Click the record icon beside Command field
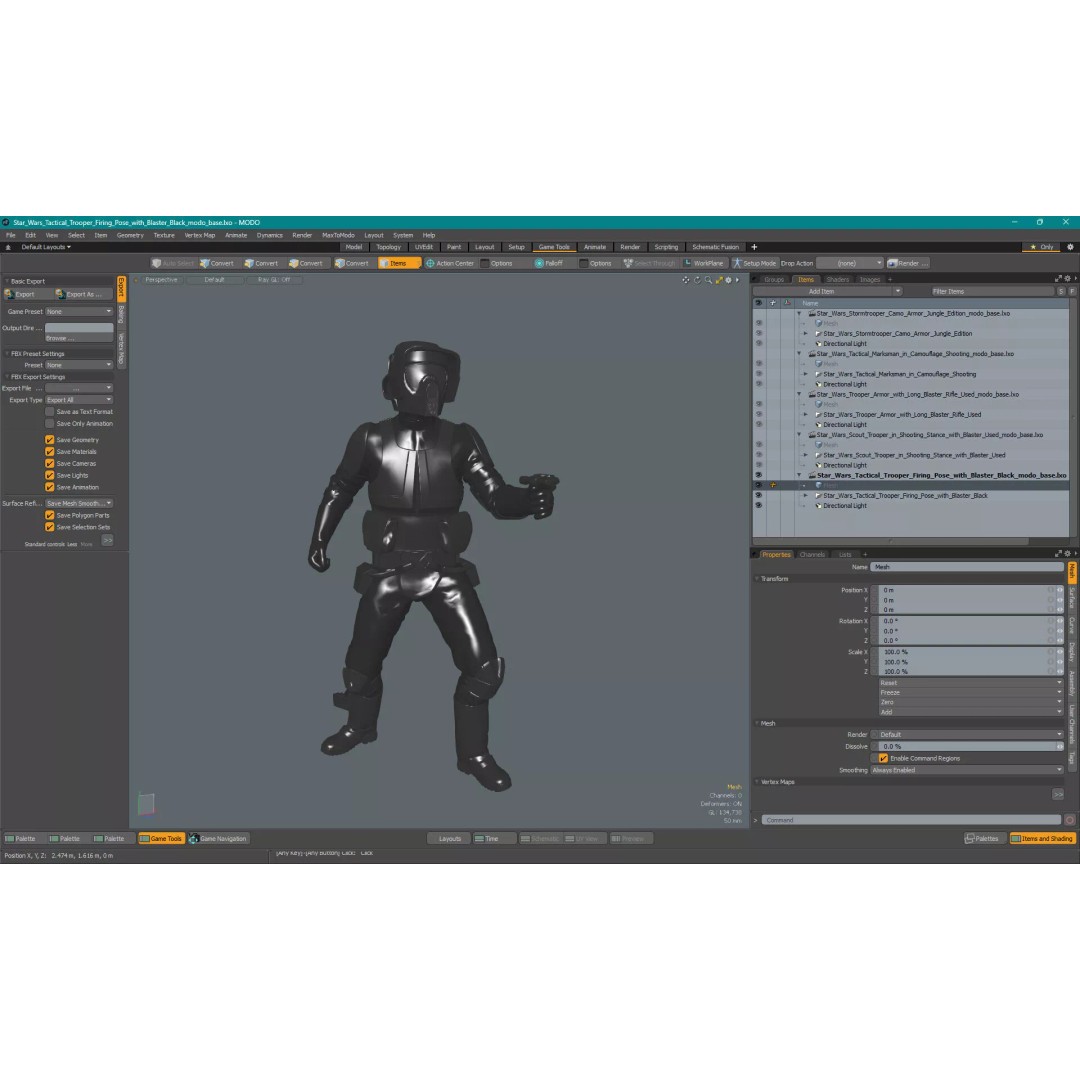Viewport: 1080px width, 1080px height. tap(1070, 820)
